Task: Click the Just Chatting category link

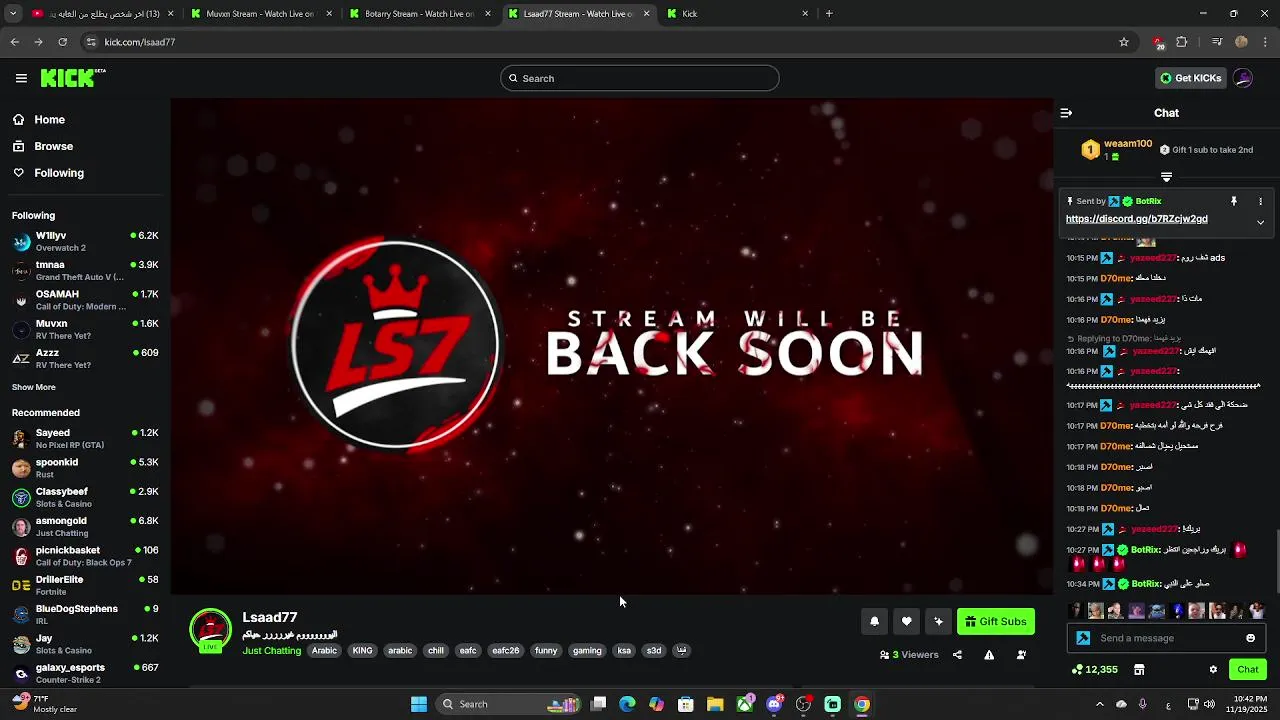Action: coord(271,651)
